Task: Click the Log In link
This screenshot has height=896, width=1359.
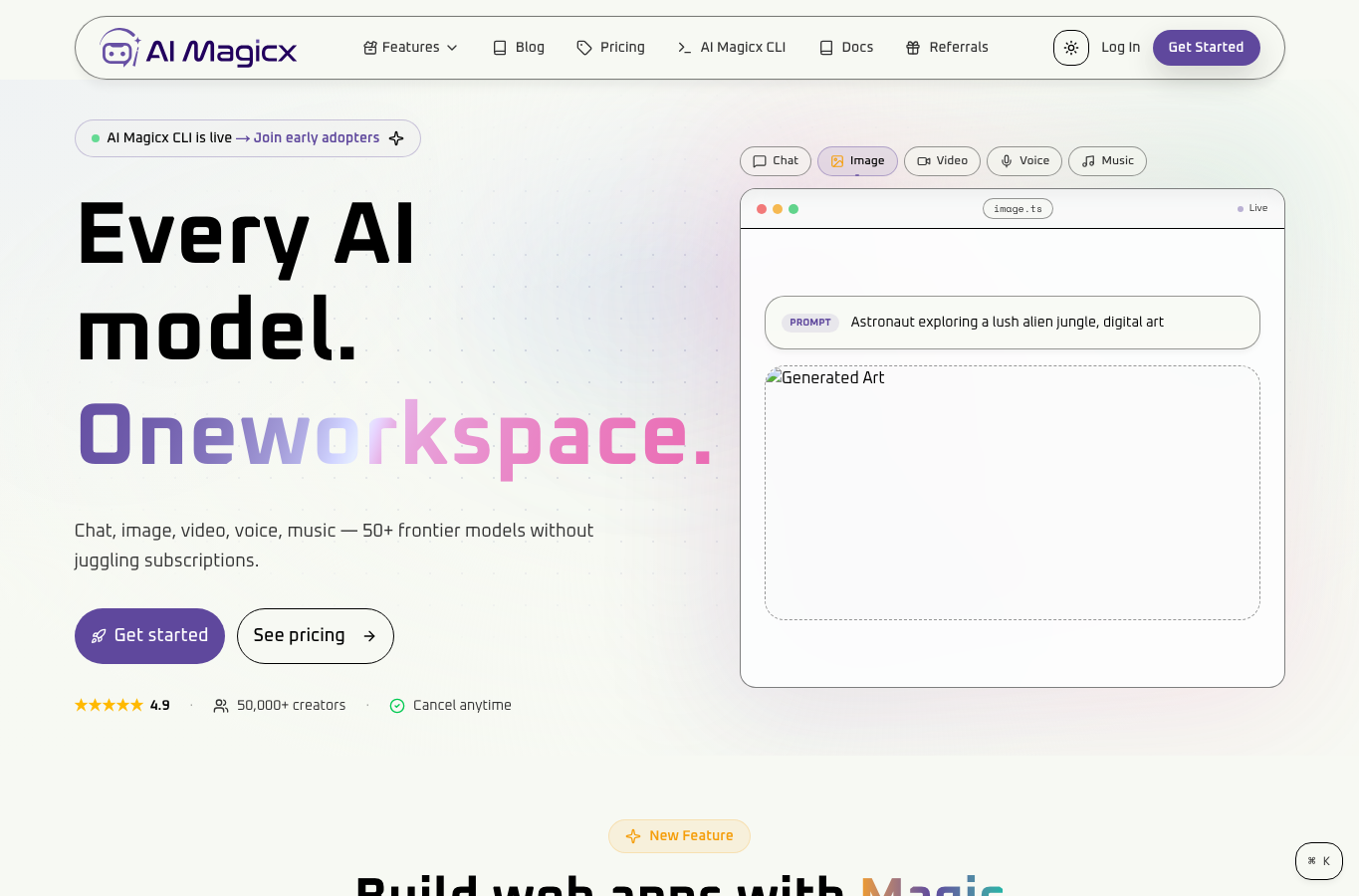Action: pos(1120,48)
